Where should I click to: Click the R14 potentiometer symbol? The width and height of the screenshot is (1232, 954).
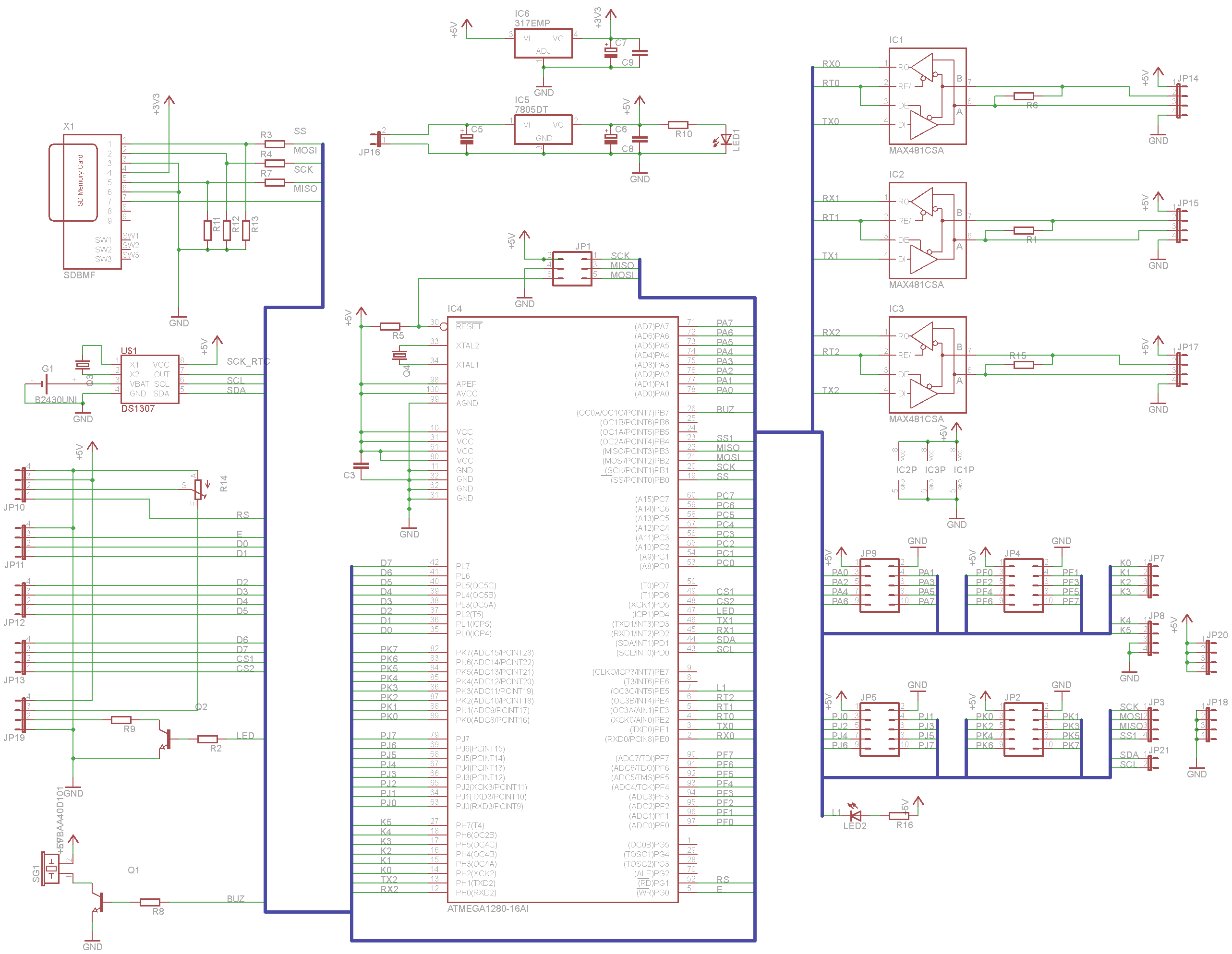(x=198, y=490)
